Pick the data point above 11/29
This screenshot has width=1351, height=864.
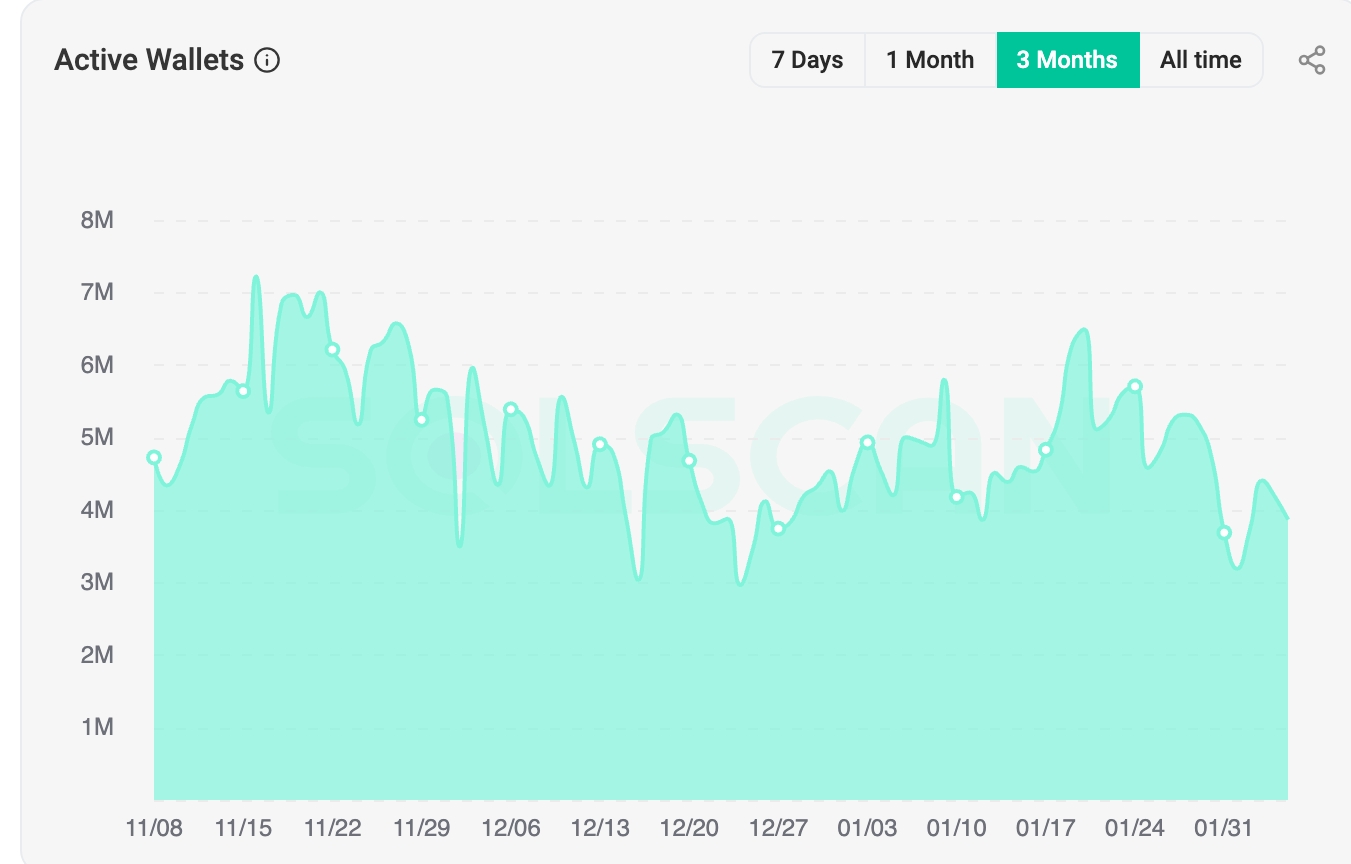point(422,419)
